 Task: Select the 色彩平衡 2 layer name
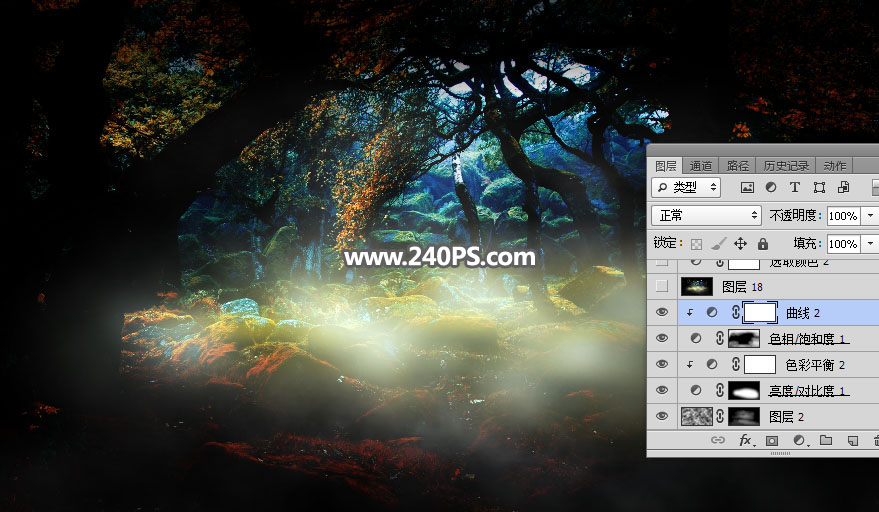[815, 365]
